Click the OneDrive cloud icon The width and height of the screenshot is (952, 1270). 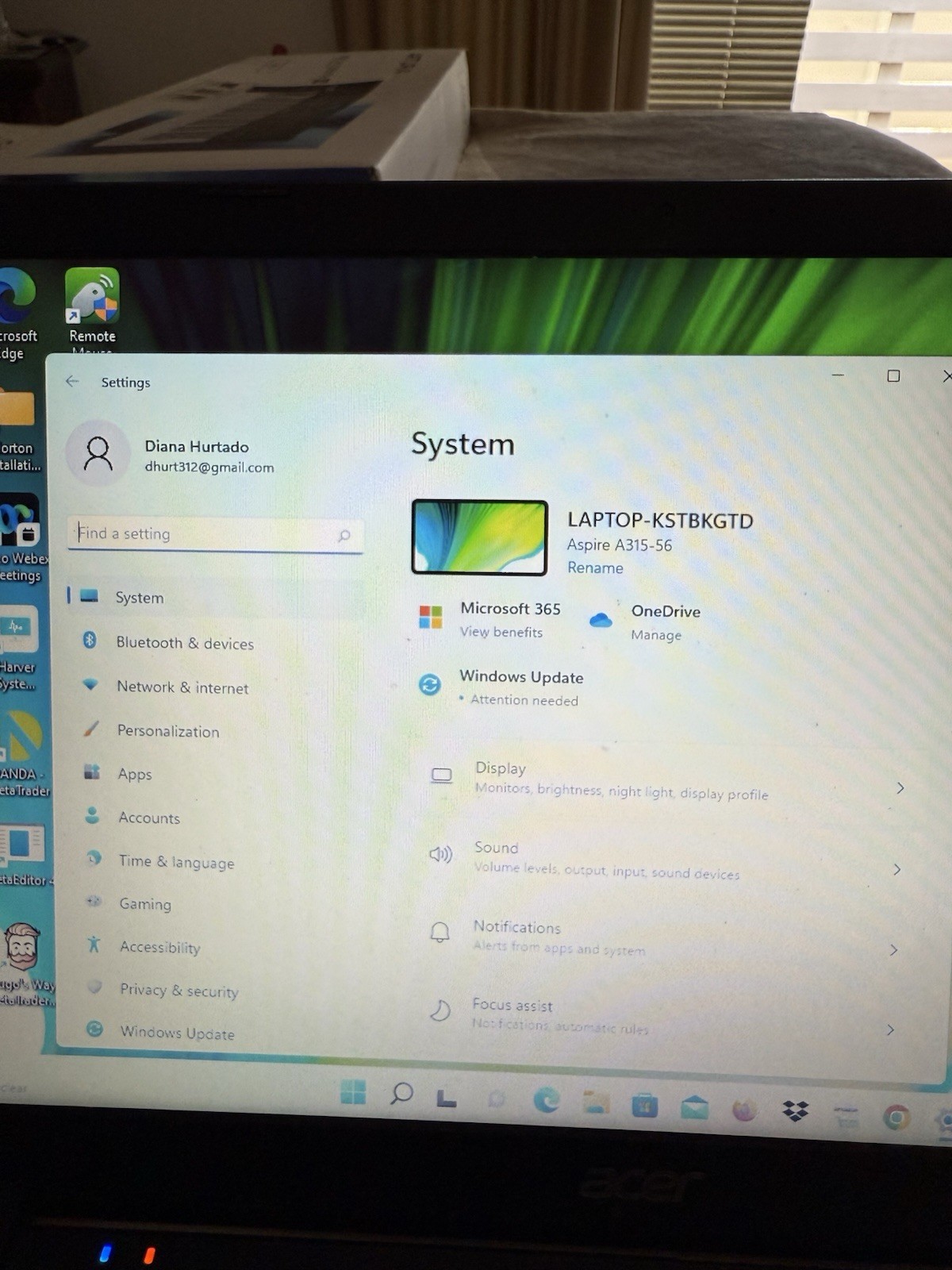(x=601, y=620)
